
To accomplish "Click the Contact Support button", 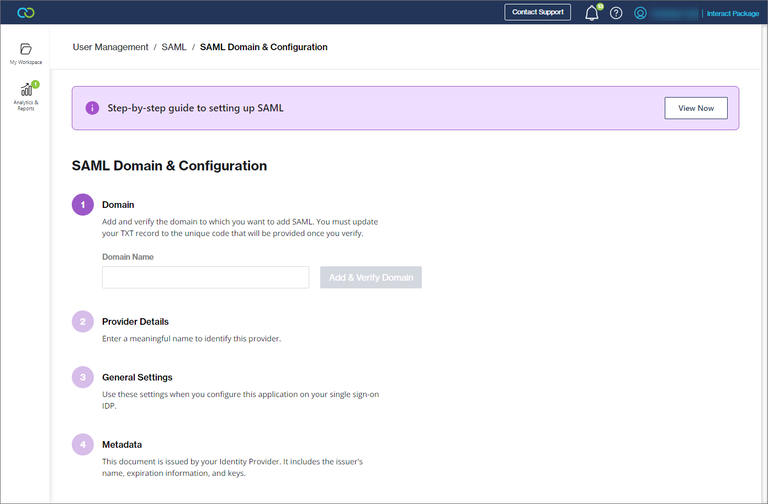I will tap(537, 13).
